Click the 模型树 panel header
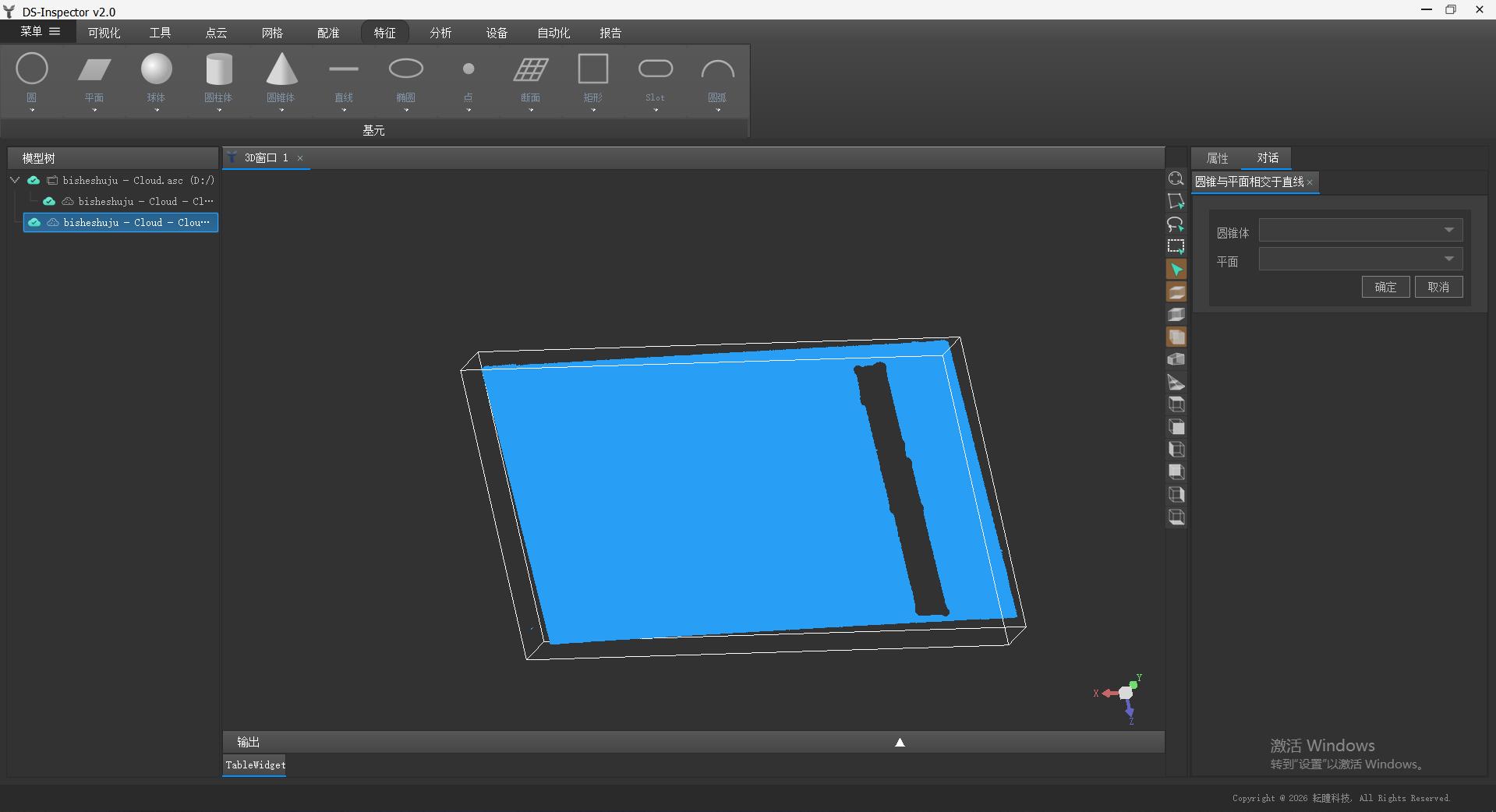This screenshot has width=1496, height=812. pyautogui.click(x=113, y=158)
